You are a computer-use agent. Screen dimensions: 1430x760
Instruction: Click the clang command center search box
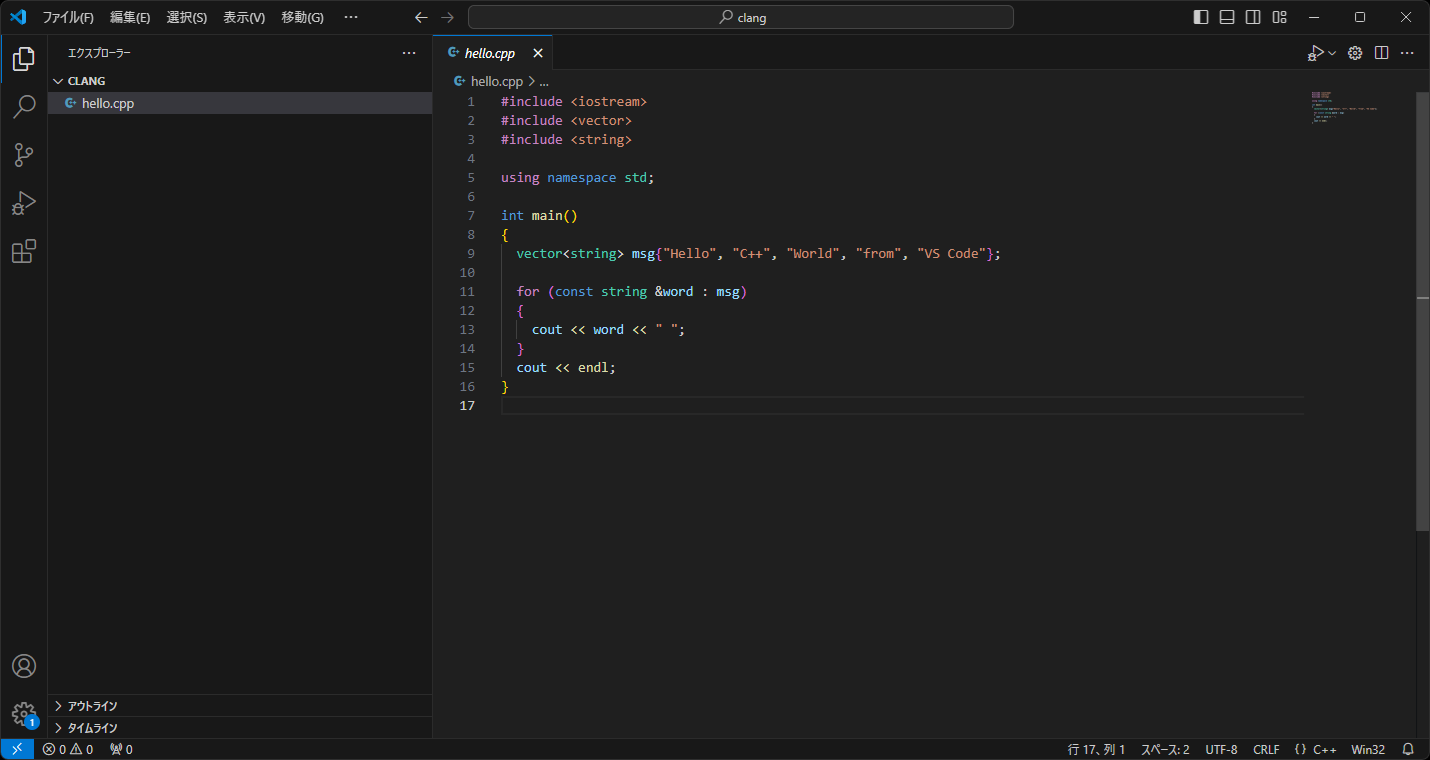[741, 17]
